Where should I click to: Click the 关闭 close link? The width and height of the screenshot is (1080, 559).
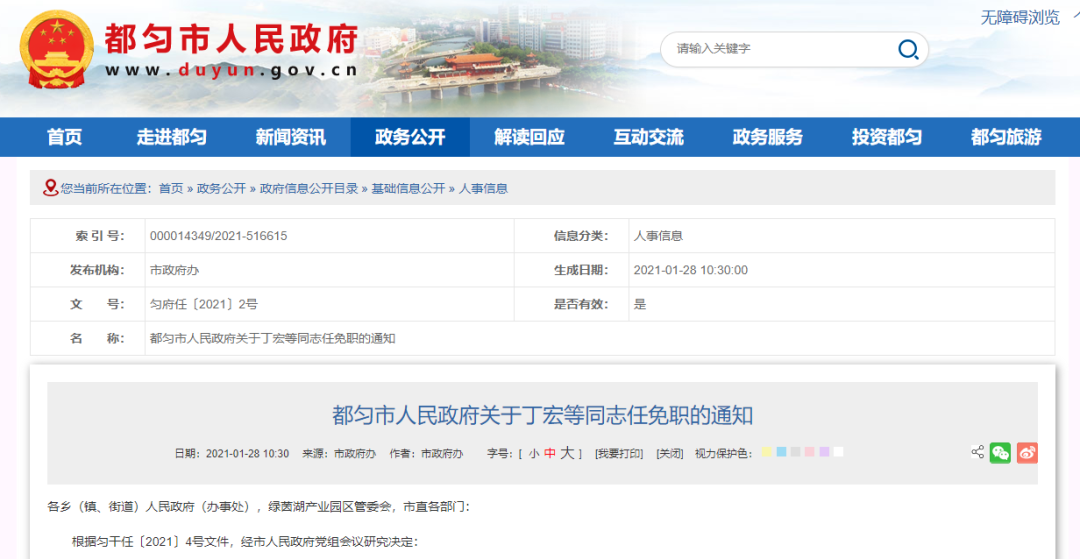tap(669, 454)
